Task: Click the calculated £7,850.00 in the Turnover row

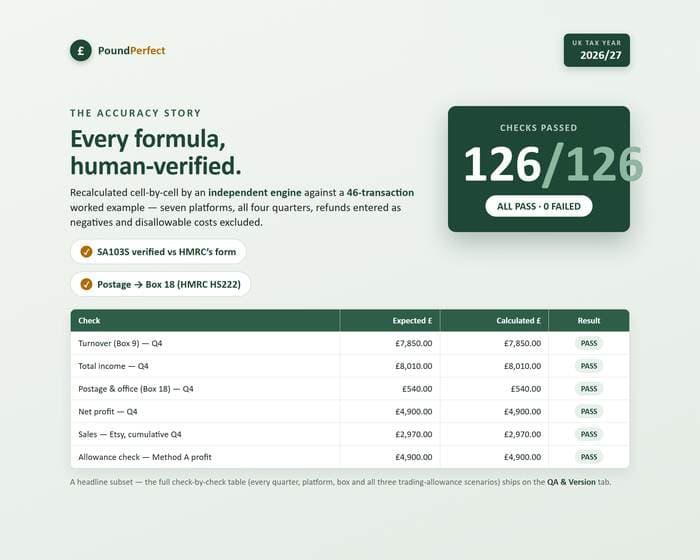Action: pyautogui.click(x=522, y=343)
